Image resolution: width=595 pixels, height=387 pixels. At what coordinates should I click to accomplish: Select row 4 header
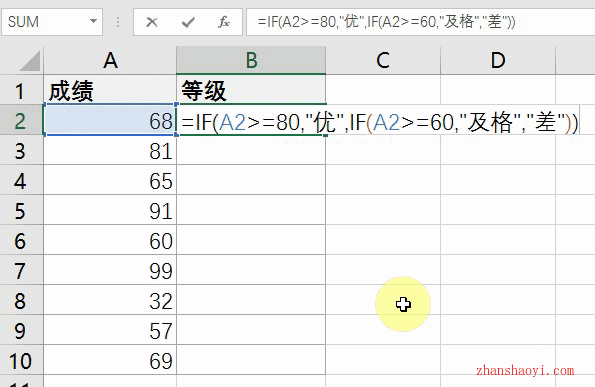(x=22, y=180)
